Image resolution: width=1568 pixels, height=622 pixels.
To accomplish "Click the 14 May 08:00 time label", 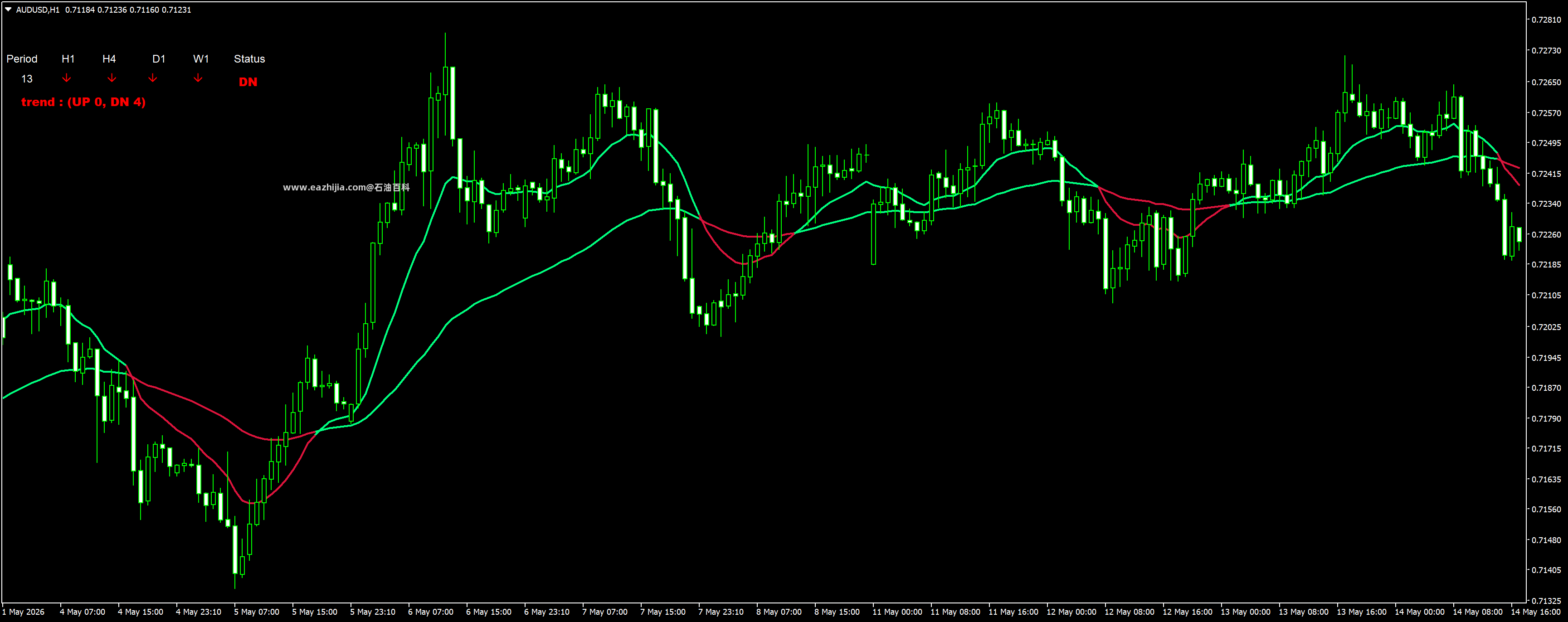I will 1478,612.
